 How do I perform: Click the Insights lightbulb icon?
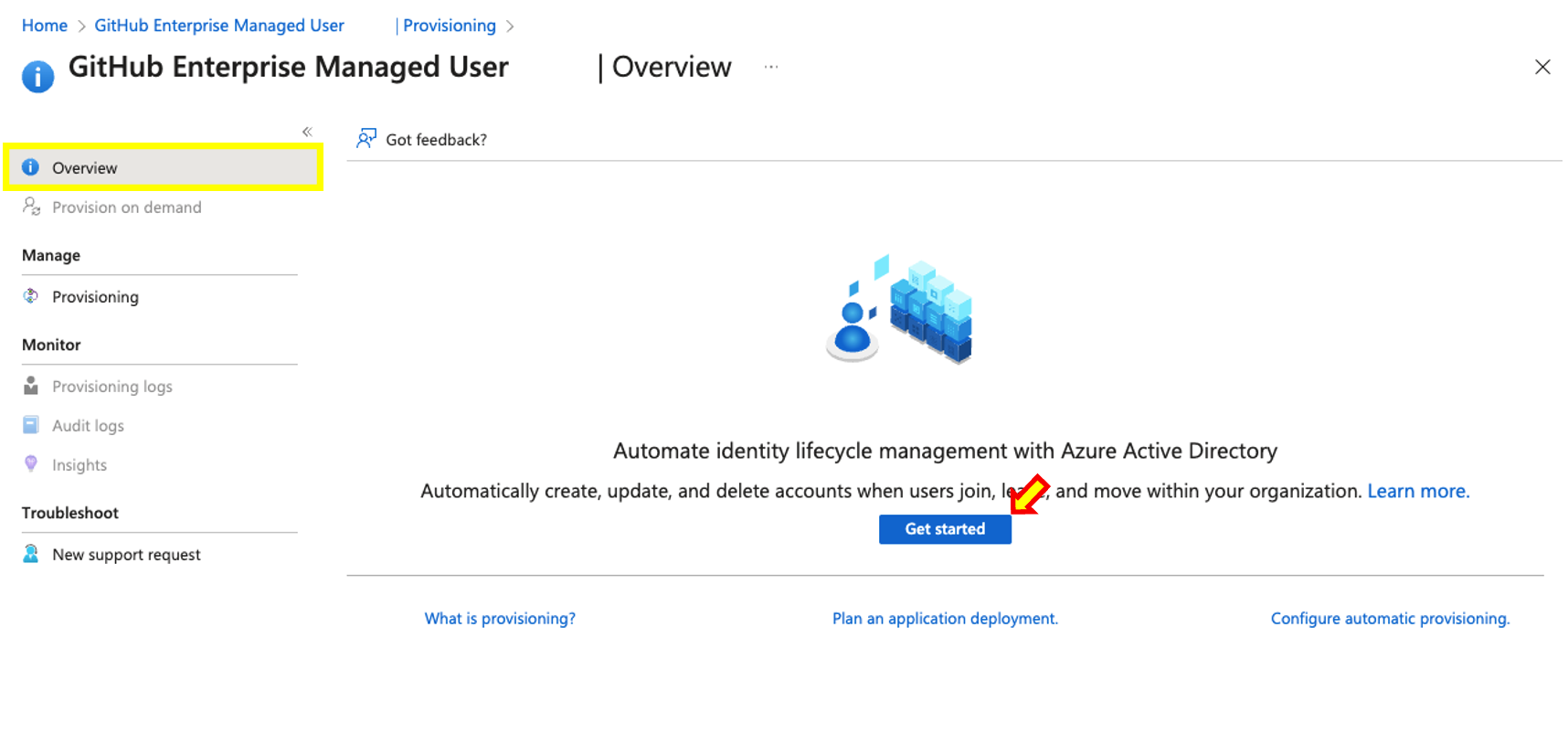[x=30, y=464]
